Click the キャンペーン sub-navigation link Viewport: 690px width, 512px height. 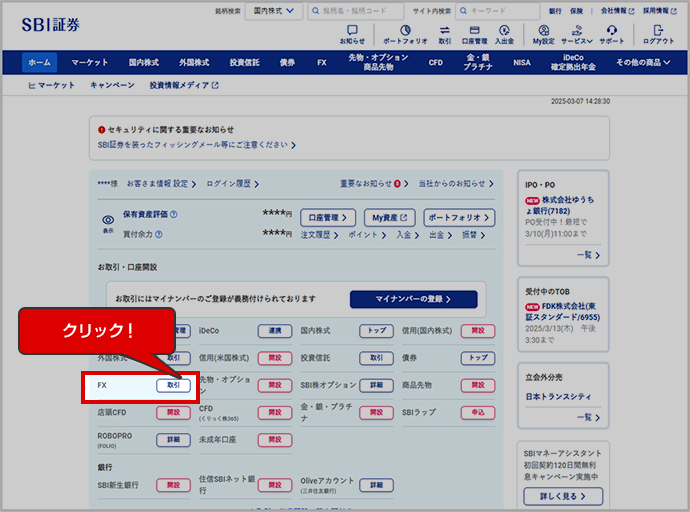point(112,85)
